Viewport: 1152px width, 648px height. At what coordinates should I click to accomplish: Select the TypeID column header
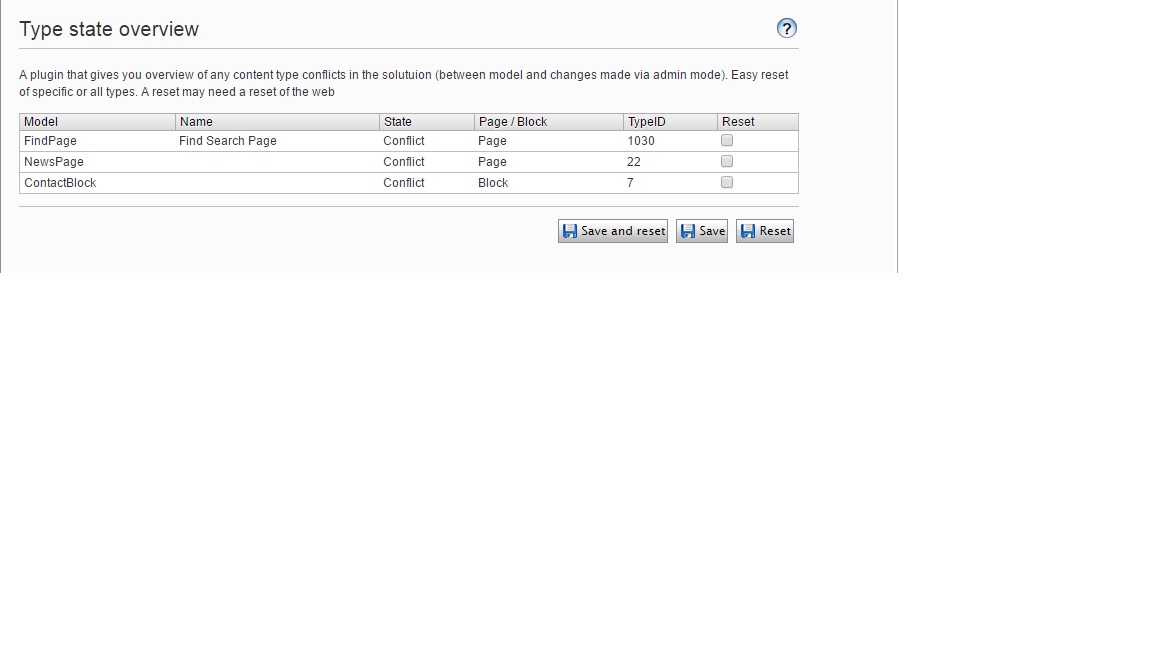pyautogui.click(x=646, y=122)
